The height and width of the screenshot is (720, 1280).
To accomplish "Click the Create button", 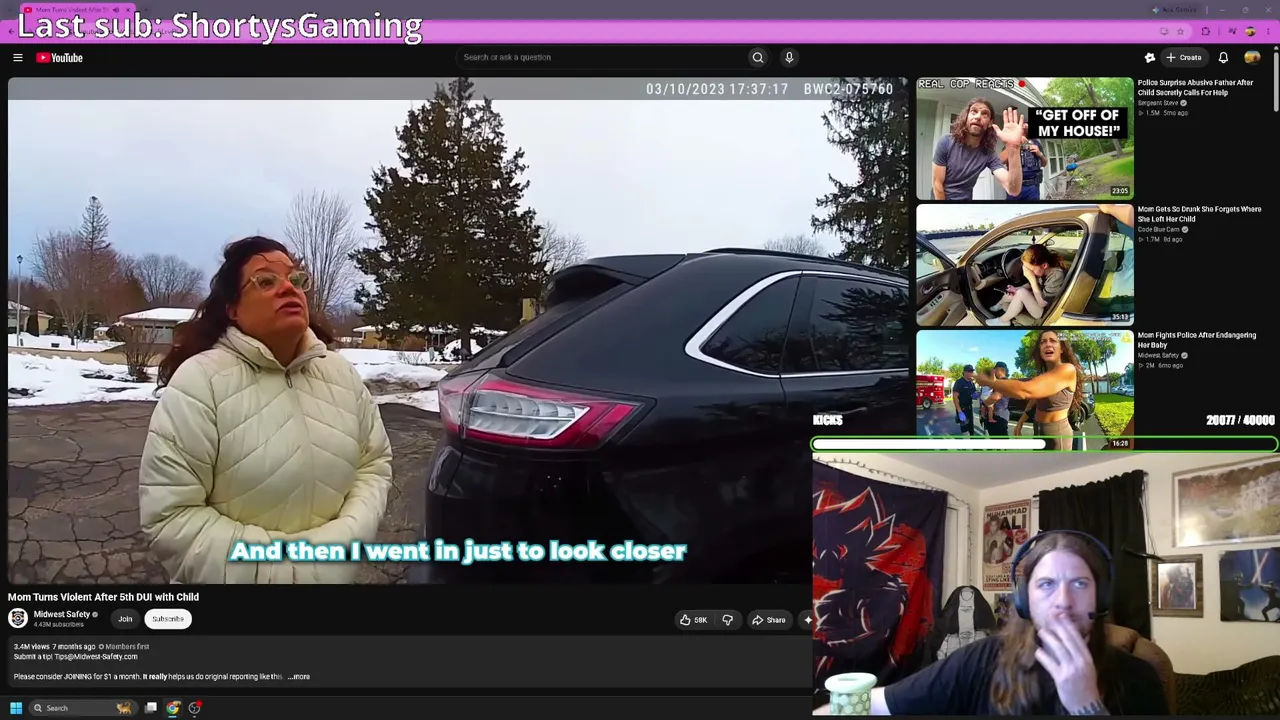I will coord(1183,58).
